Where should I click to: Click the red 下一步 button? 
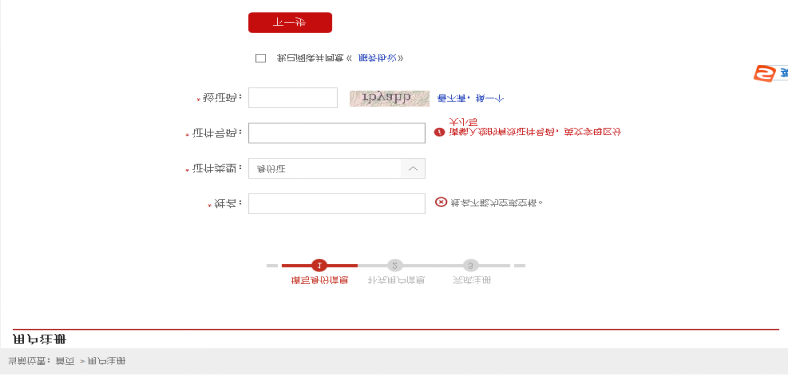tap(290, 23)
